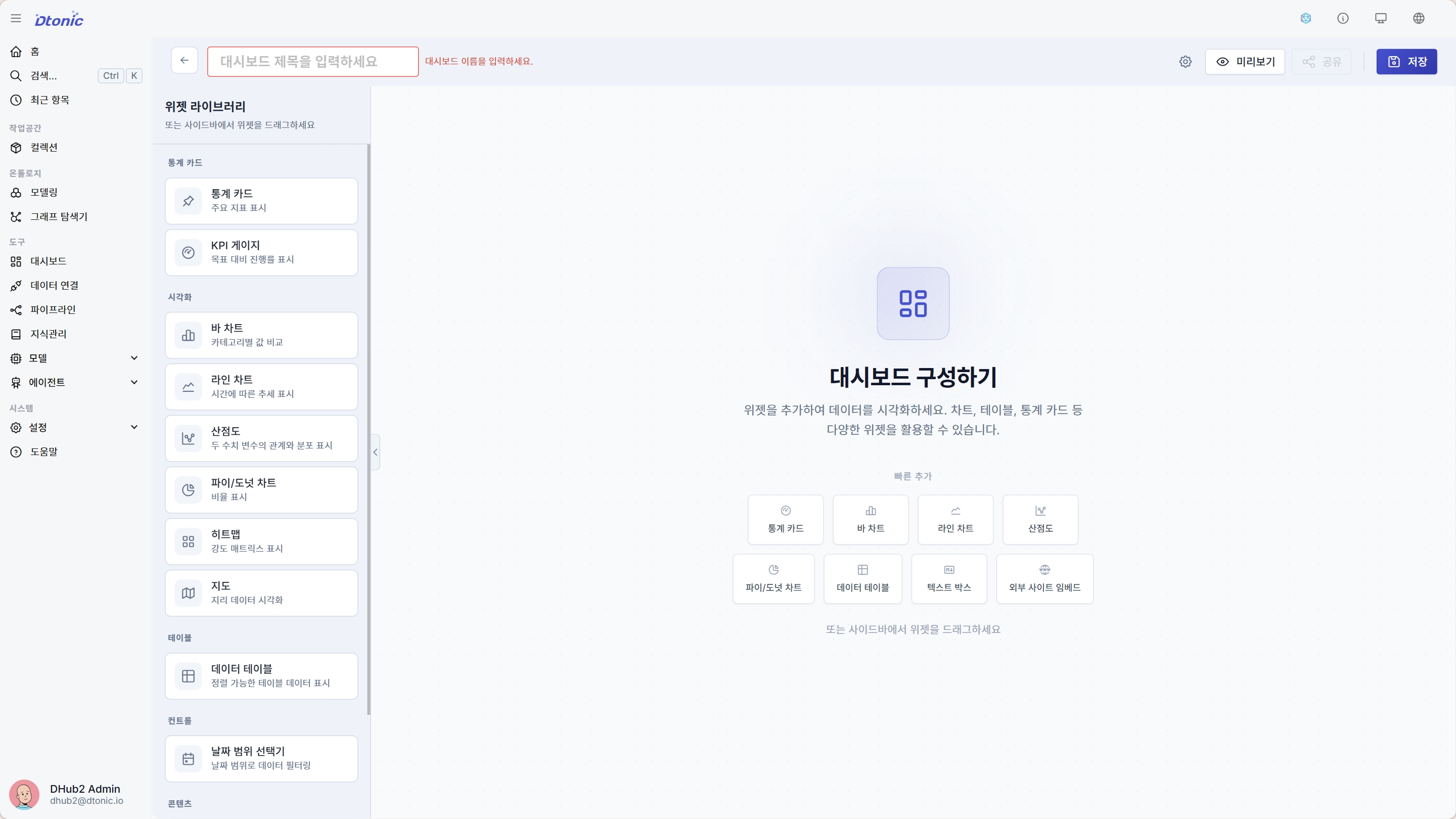Select 바 차트 widget in library
Screen dimensions: 1456x819
pos(261,335)
